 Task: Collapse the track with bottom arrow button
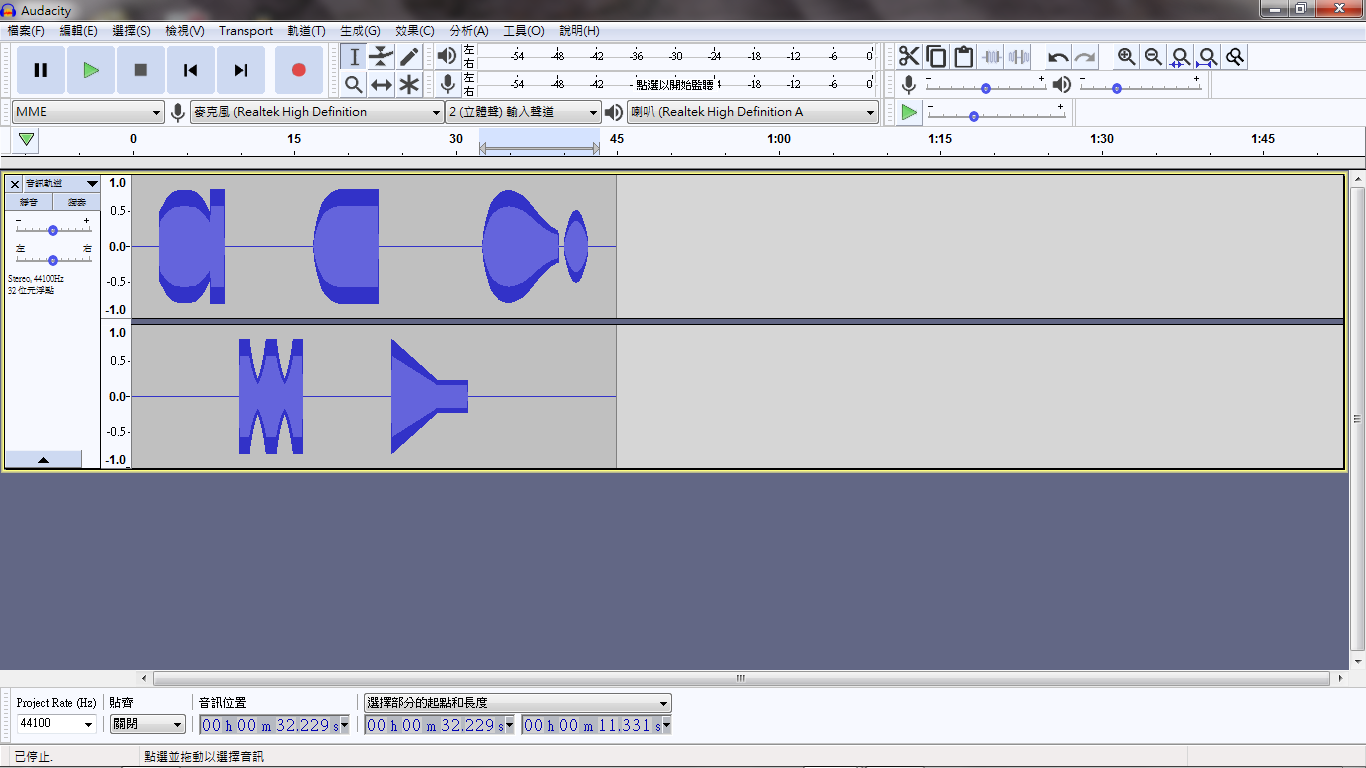point(43,459)
